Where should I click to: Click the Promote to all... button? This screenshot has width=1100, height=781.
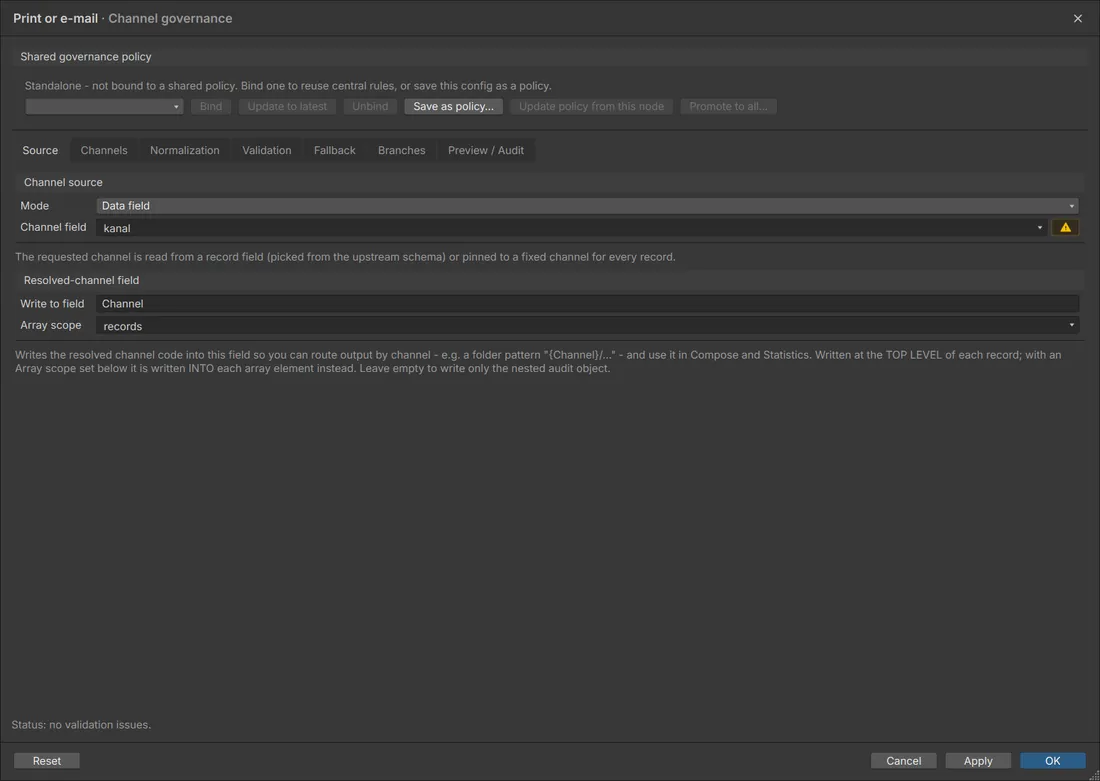728,107
